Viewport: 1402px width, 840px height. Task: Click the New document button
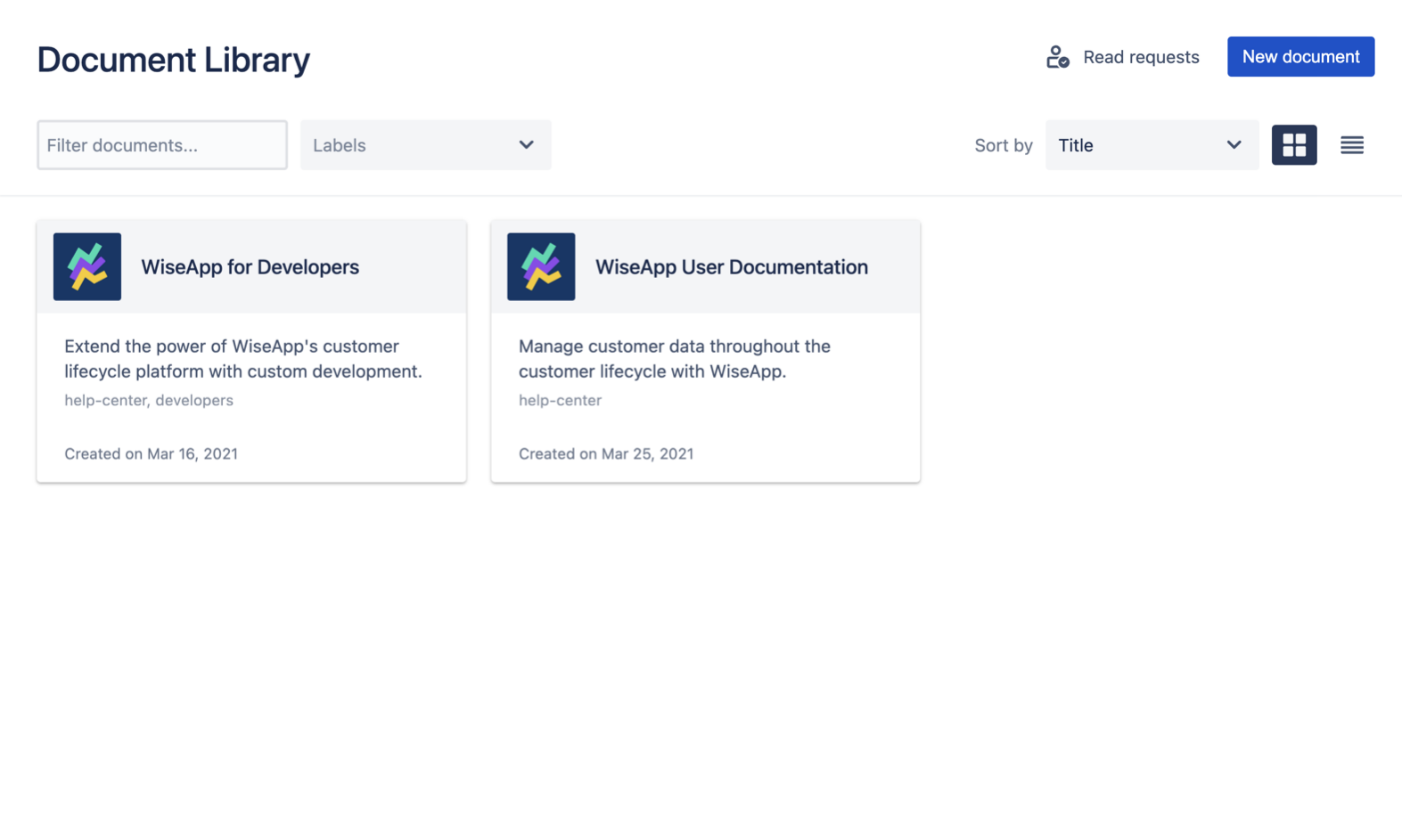1300,57
